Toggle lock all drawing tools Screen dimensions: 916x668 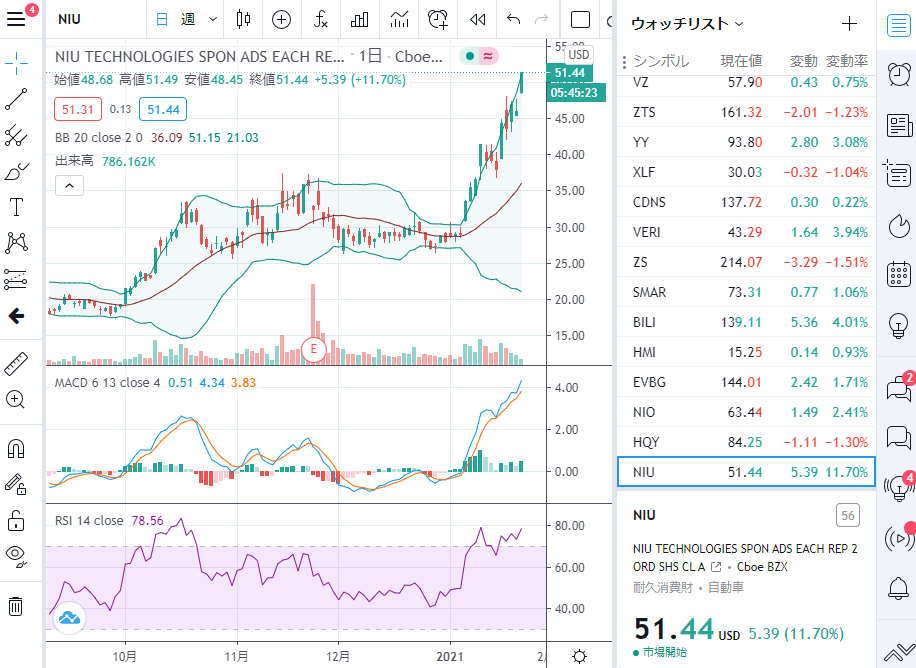click(16, 520)
